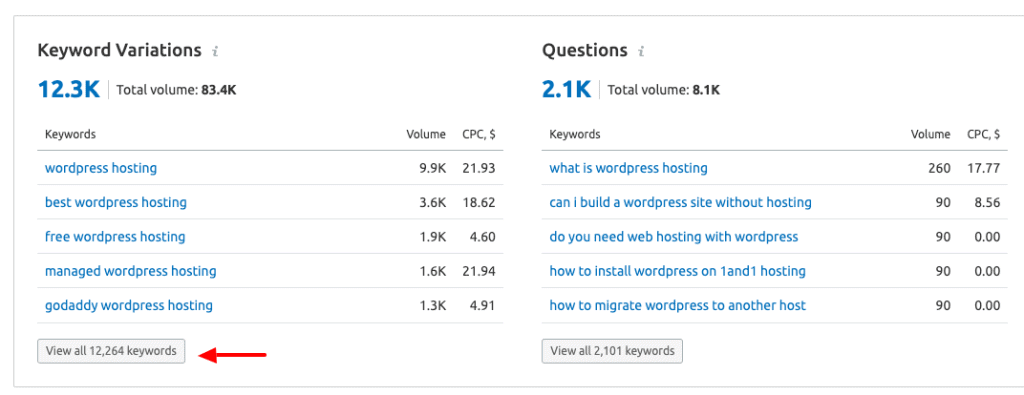Image resolution: width=1024 pixels, height=395 pixels.
Task: Open 'can i build a wordpress site without hosting'
Action: [680, 202]
